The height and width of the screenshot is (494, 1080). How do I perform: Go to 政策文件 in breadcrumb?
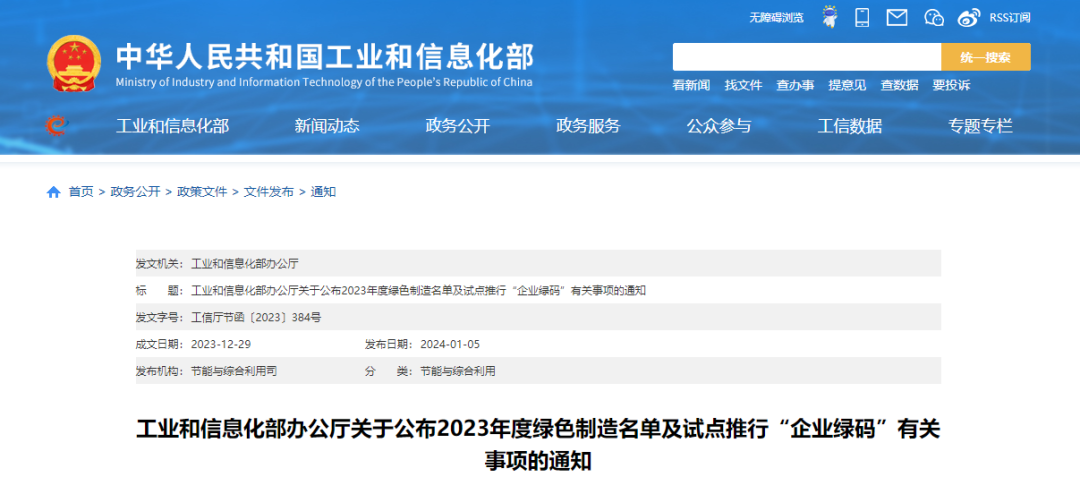[x=202, y=192]
